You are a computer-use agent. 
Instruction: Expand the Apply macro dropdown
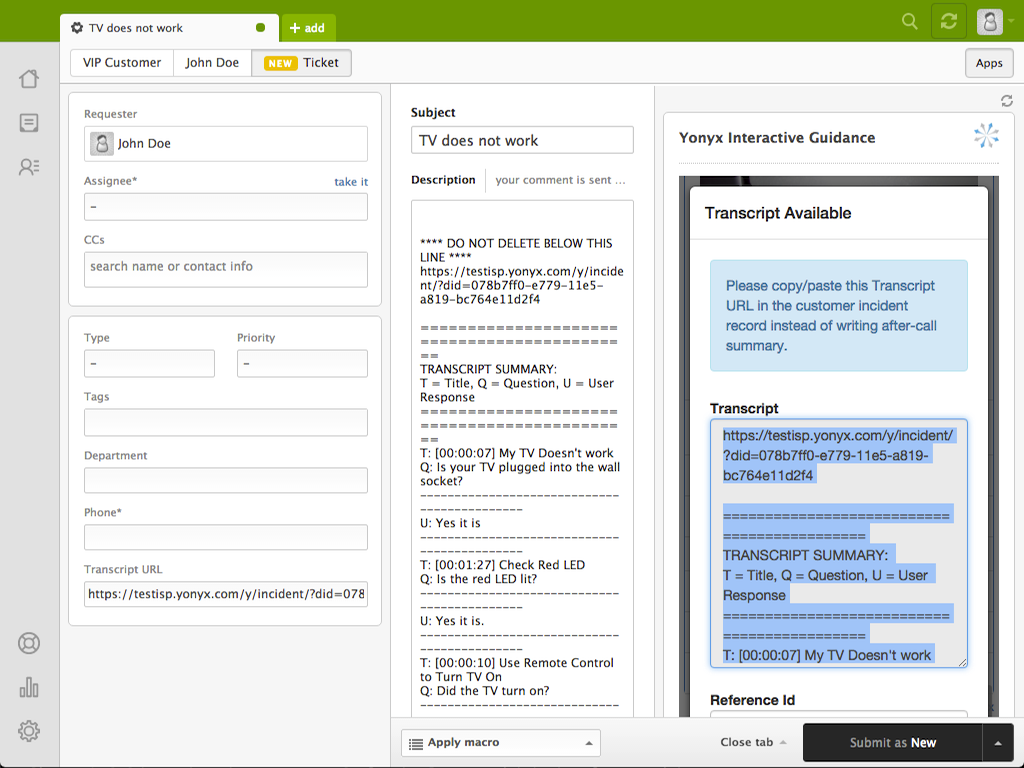pos(500,743)
